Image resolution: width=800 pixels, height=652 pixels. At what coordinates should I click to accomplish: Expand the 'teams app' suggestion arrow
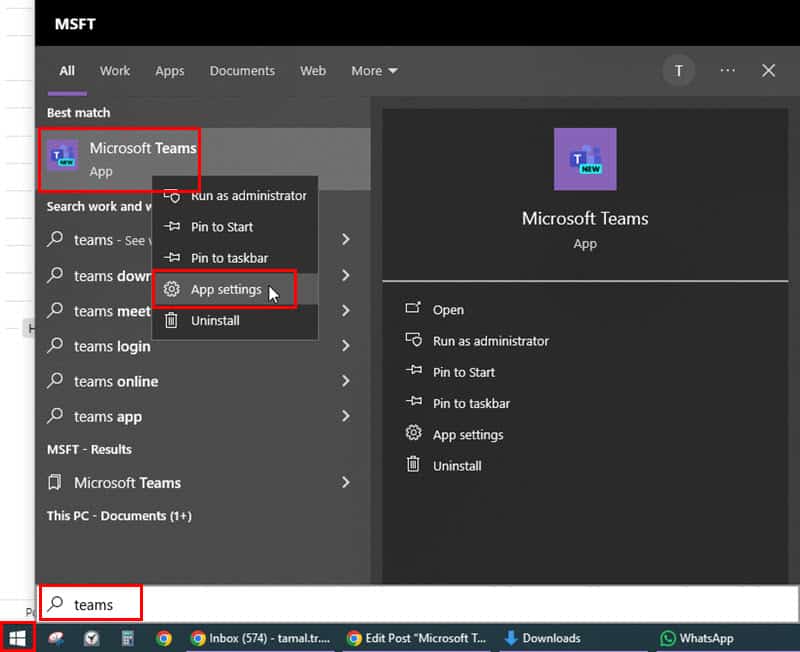point(345,416)
